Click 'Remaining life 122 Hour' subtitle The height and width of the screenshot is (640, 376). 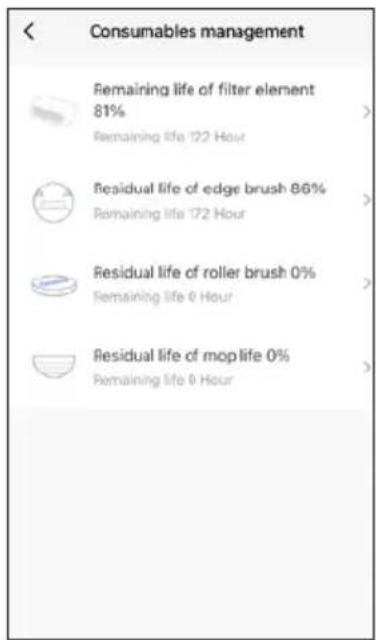click(169, 137)
